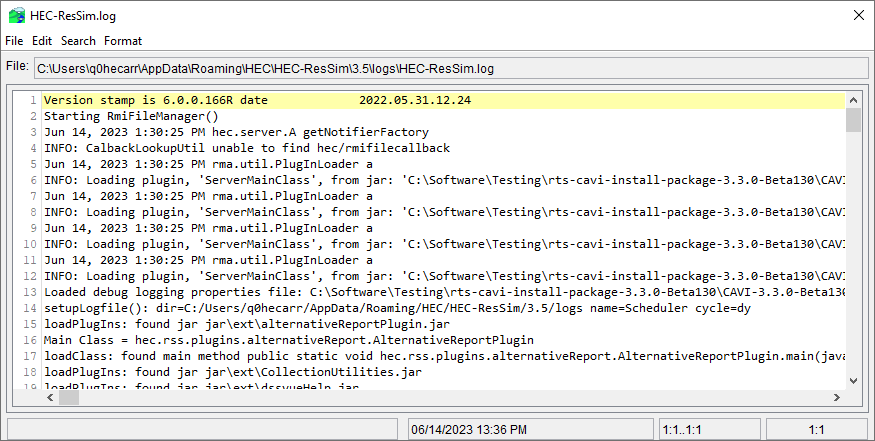Open the Edit menu
The image size is (875, 441).
pyautogui.click(x=42, y=41)
